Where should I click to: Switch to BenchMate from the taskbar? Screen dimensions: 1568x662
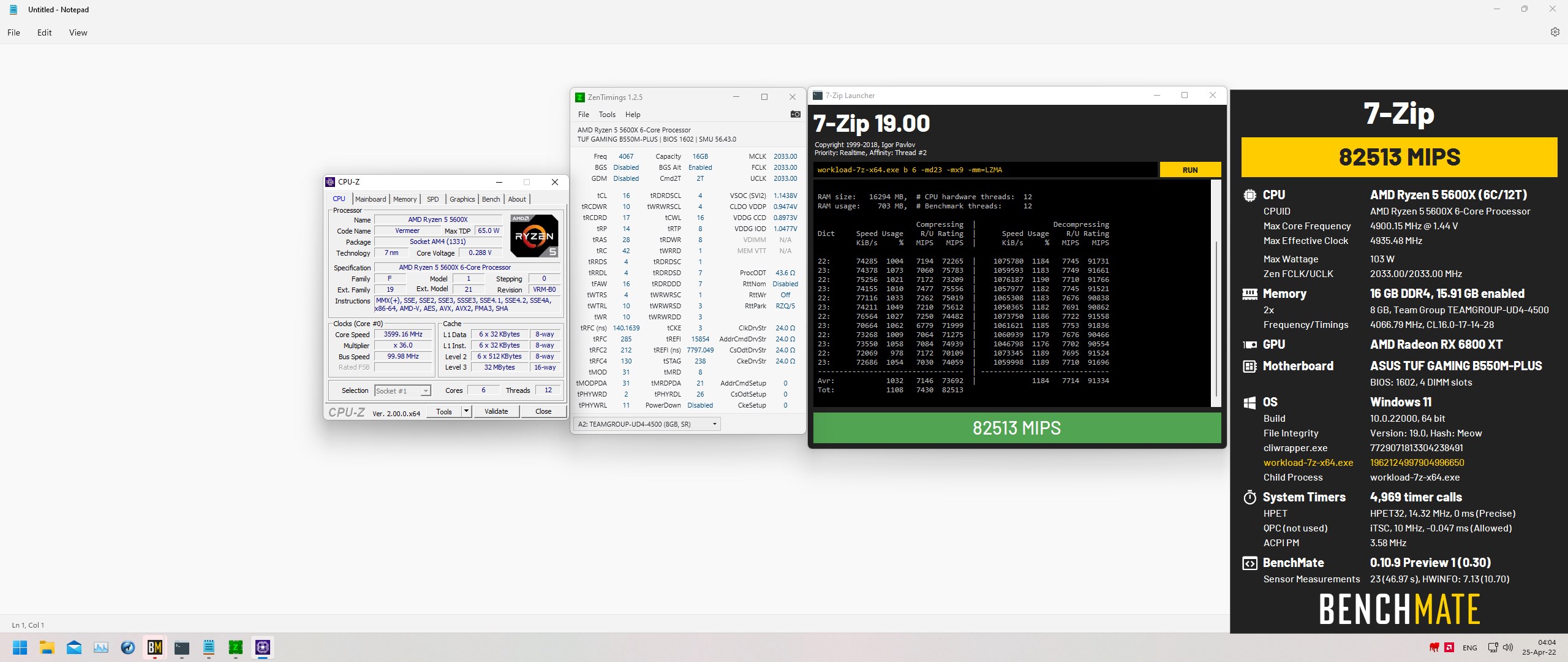[155, 647]
